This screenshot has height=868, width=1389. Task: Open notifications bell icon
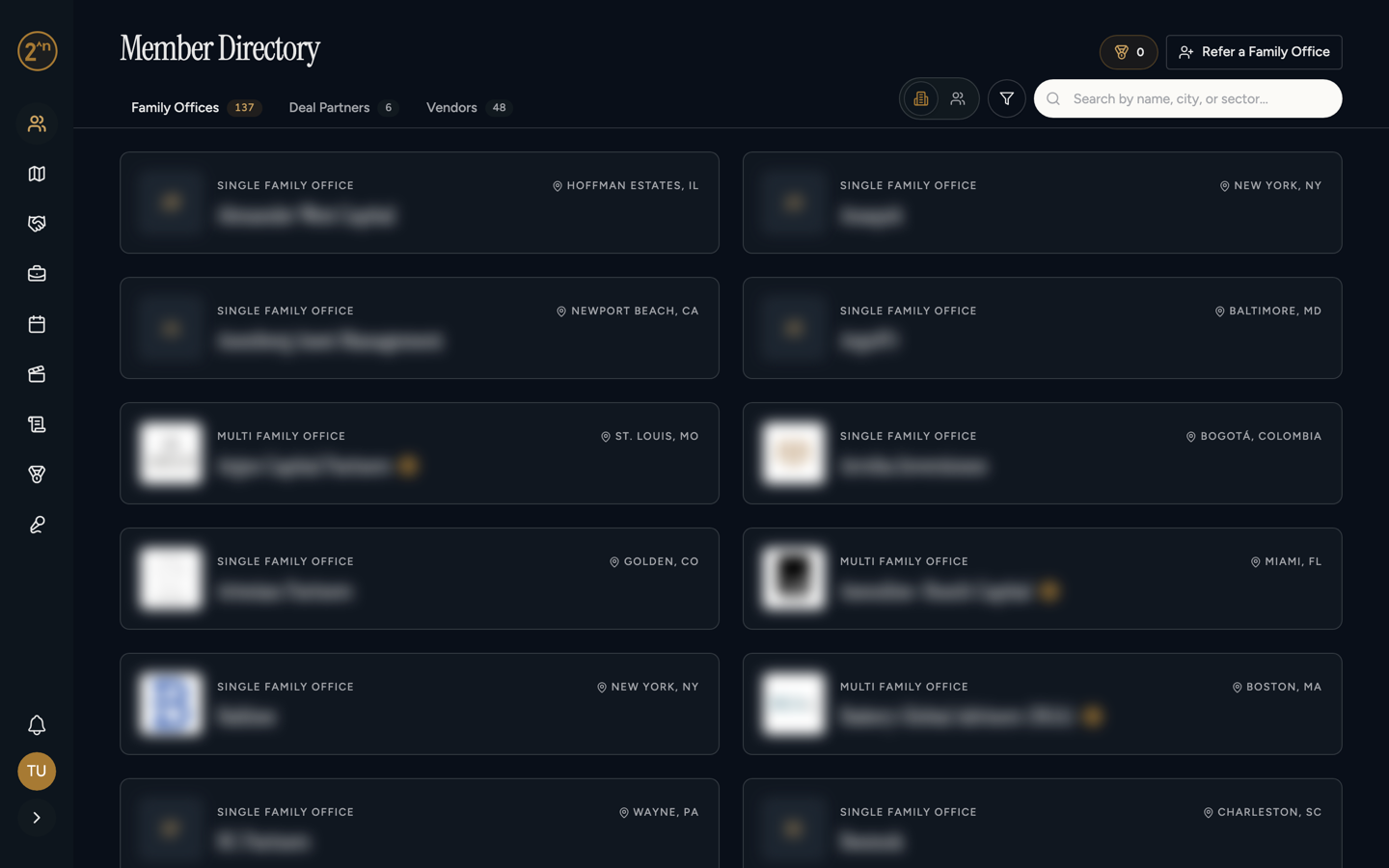click(37, 725)
